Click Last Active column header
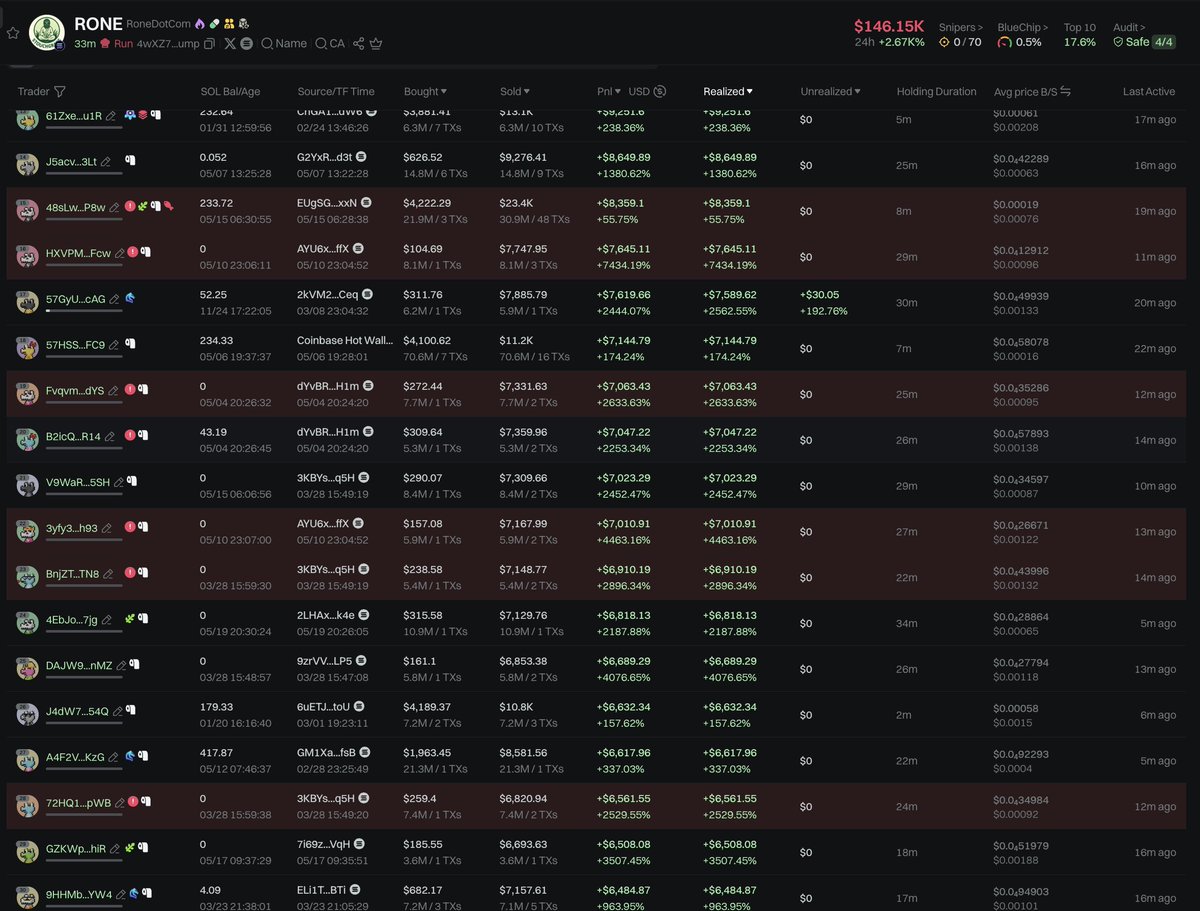 tap(1149, 91)
